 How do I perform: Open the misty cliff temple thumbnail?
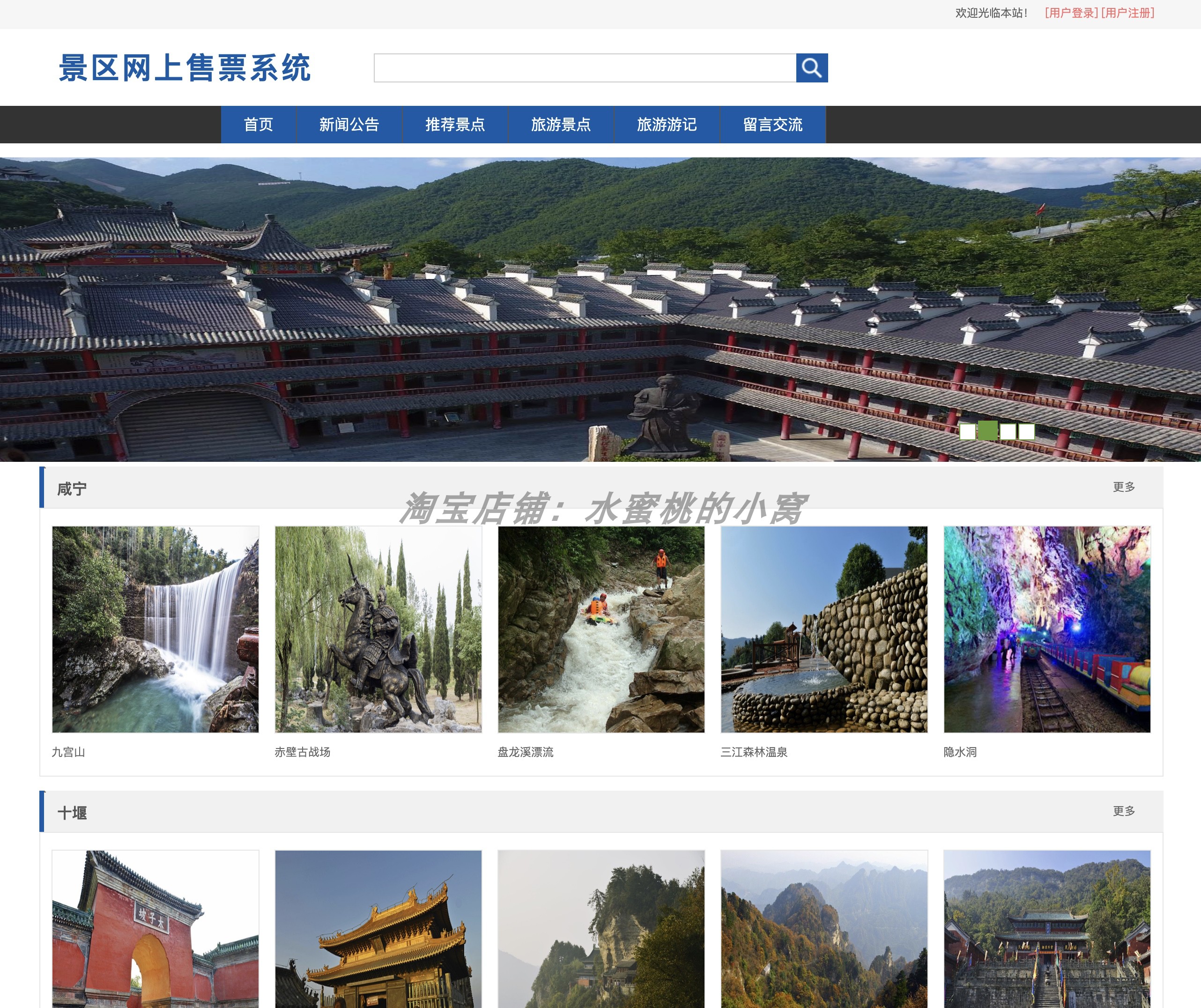pos(601,929)
